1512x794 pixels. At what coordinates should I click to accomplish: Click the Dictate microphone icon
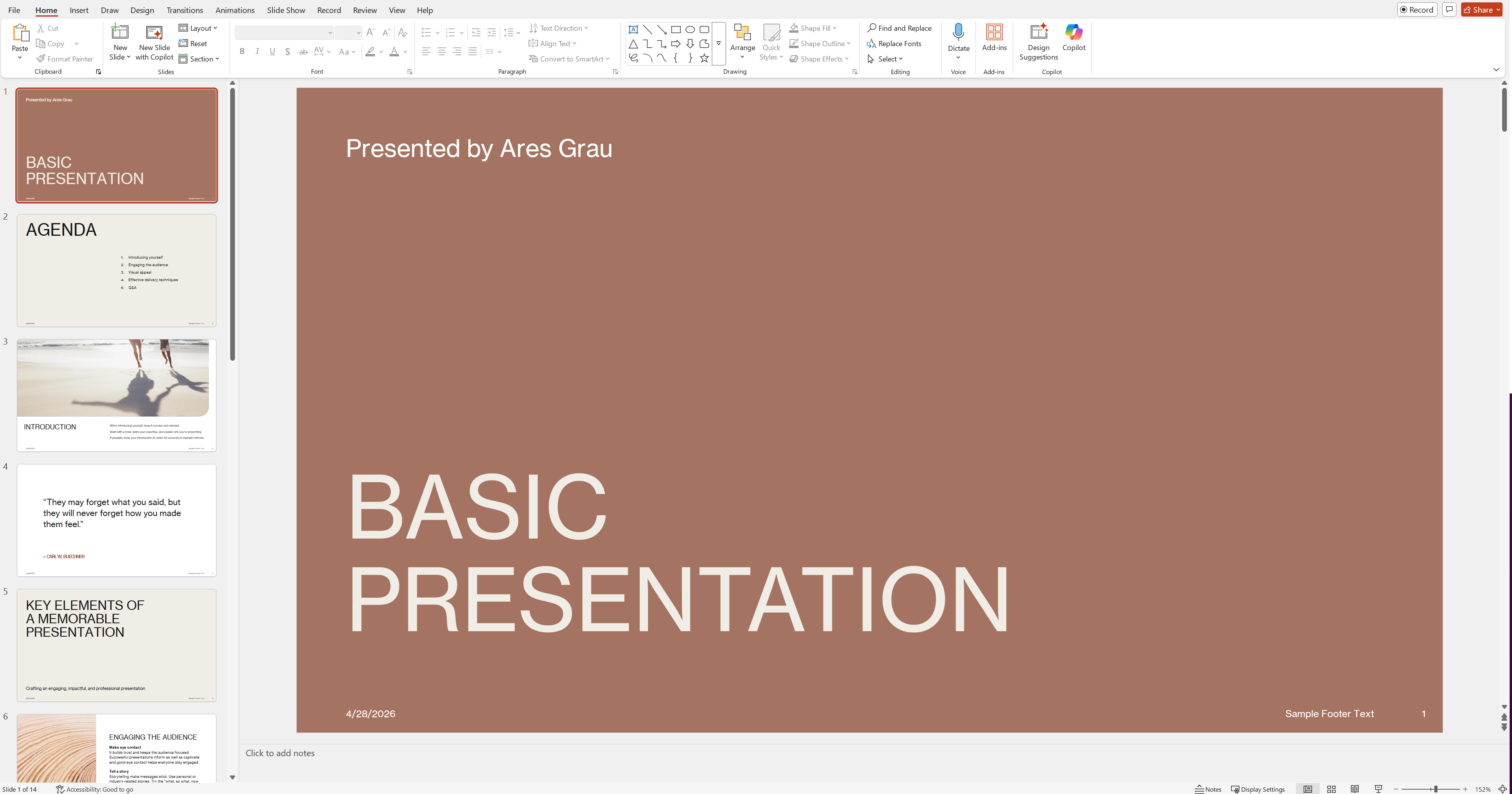(959, 32)
